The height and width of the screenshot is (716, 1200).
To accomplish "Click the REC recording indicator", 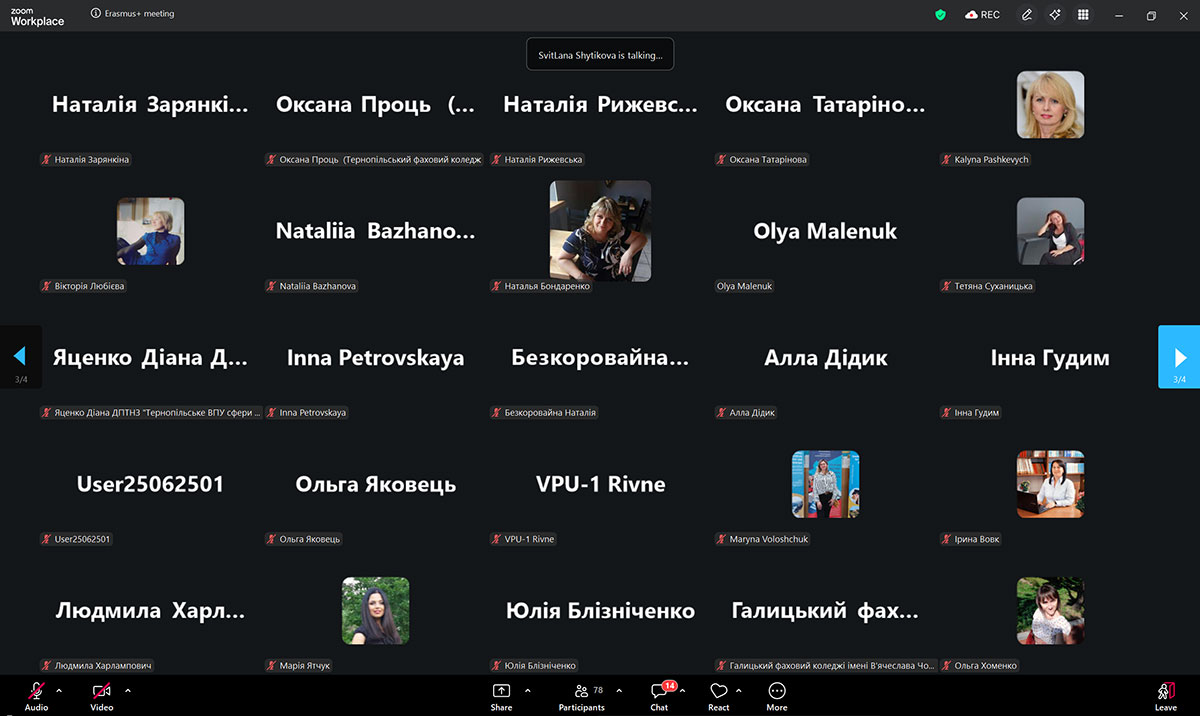I will tap(982, 15).
